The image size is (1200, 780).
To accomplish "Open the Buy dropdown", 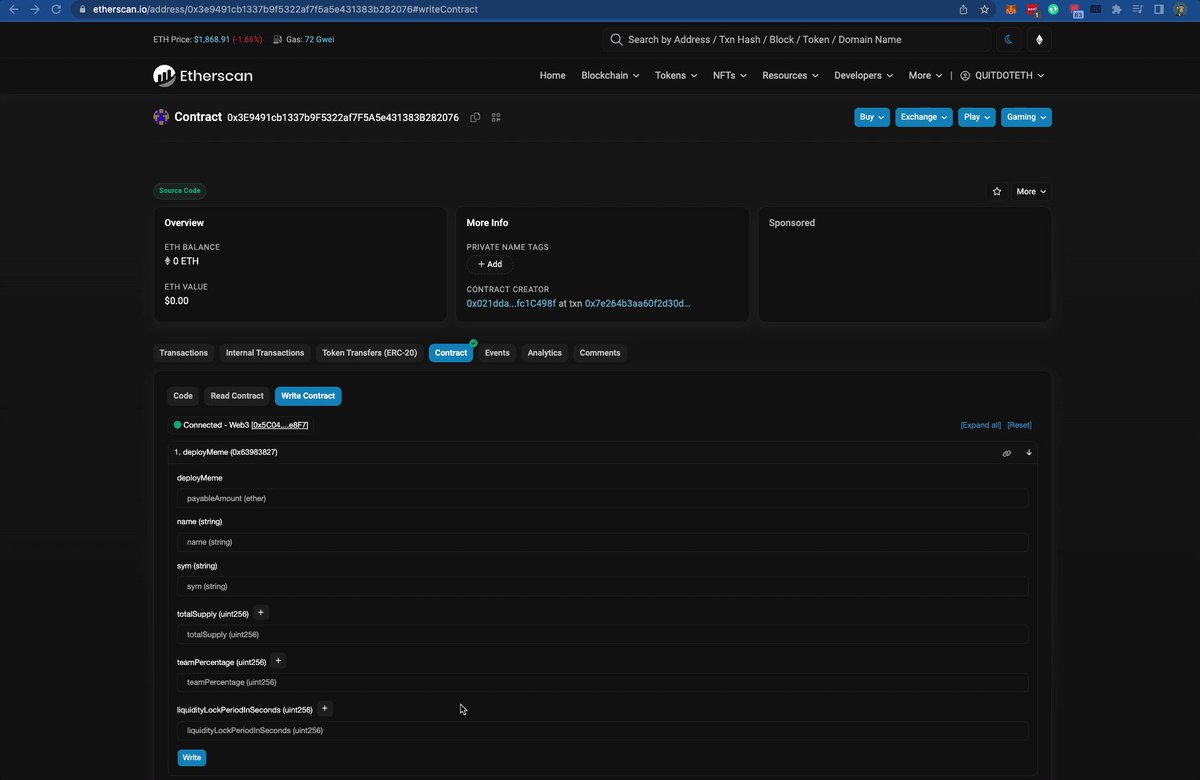I will (x=872, y=117).
